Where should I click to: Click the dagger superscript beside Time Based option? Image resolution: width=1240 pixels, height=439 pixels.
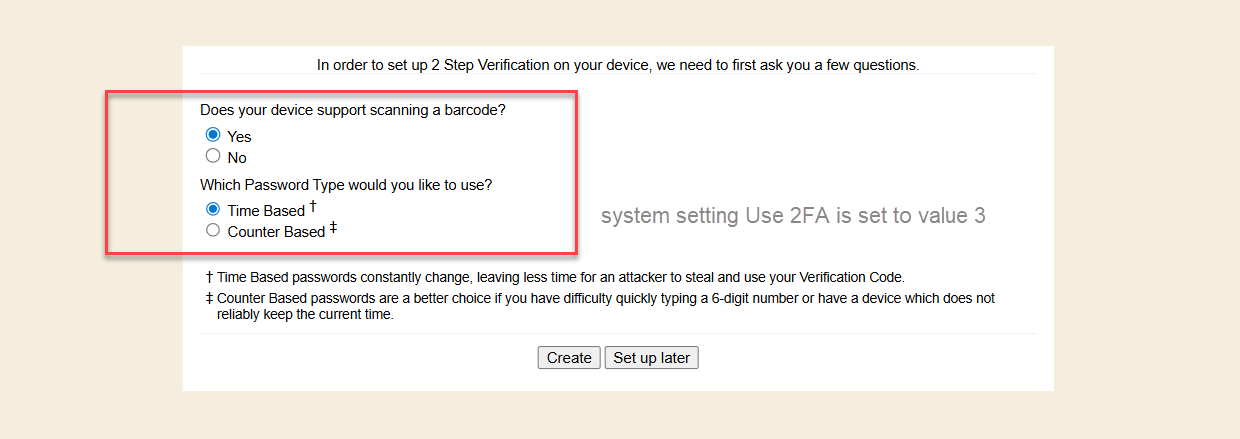(312, 206)
